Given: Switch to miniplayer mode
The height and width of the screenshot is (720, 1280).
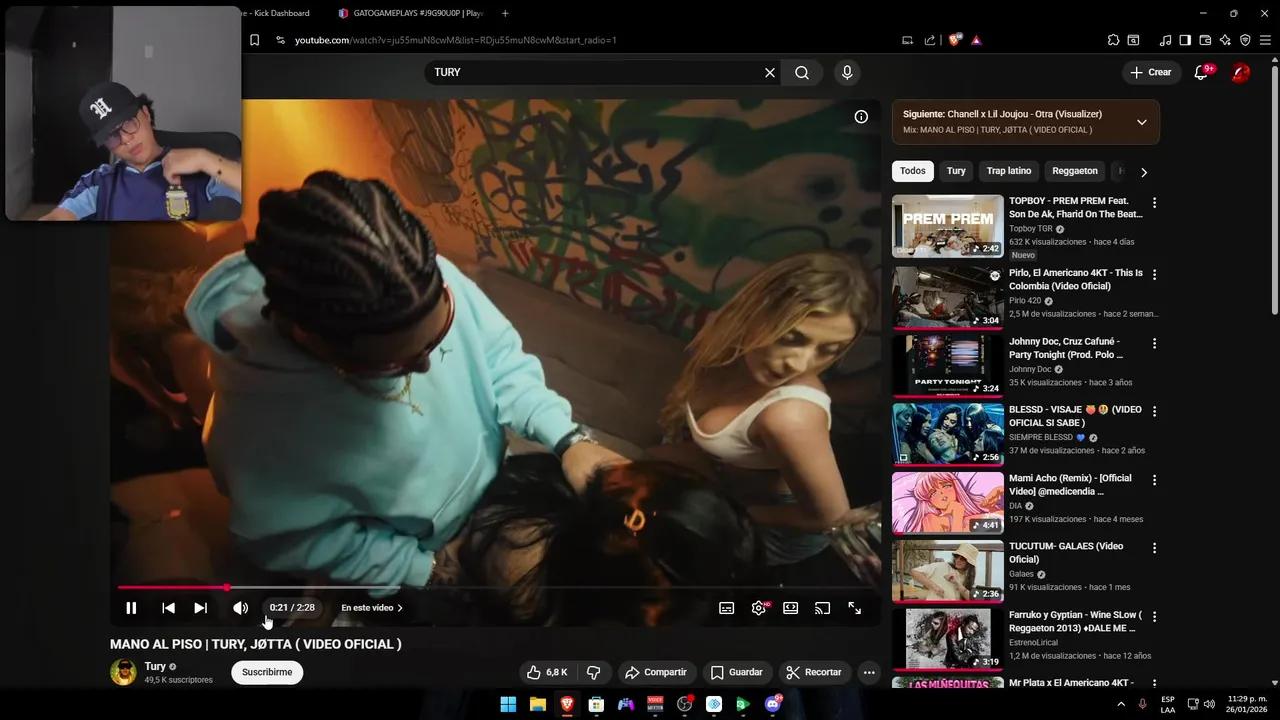Looking at the screenshot, I should point(790,607).
